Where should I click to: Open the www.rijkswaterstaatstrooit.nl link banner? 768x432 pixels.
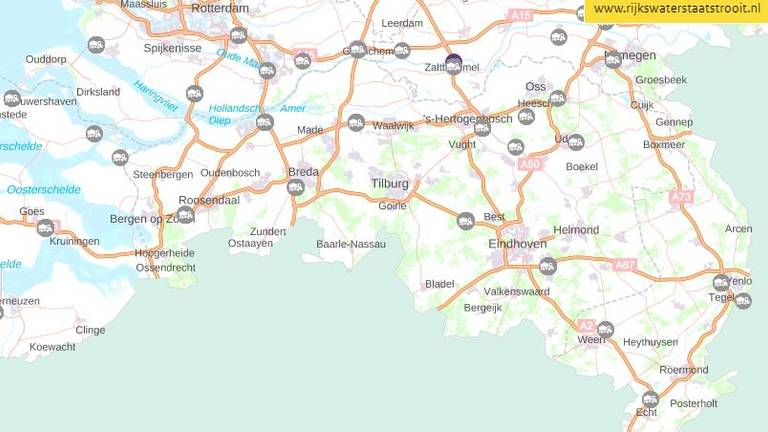(676, 11)
